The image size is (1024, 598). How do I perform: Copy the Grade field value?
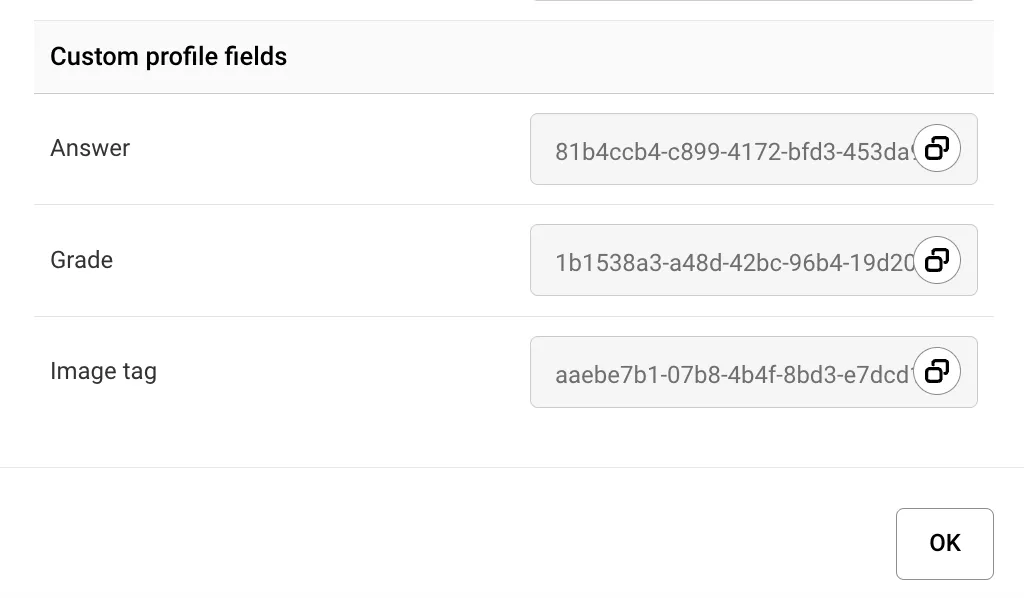point(937,260)
